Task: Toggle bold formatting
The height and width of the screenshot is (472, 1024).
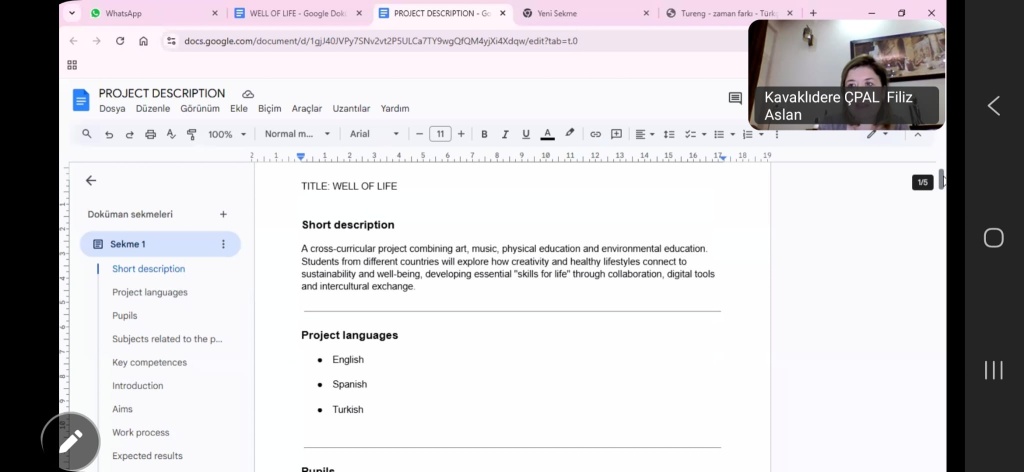Action: click(484, 134)
